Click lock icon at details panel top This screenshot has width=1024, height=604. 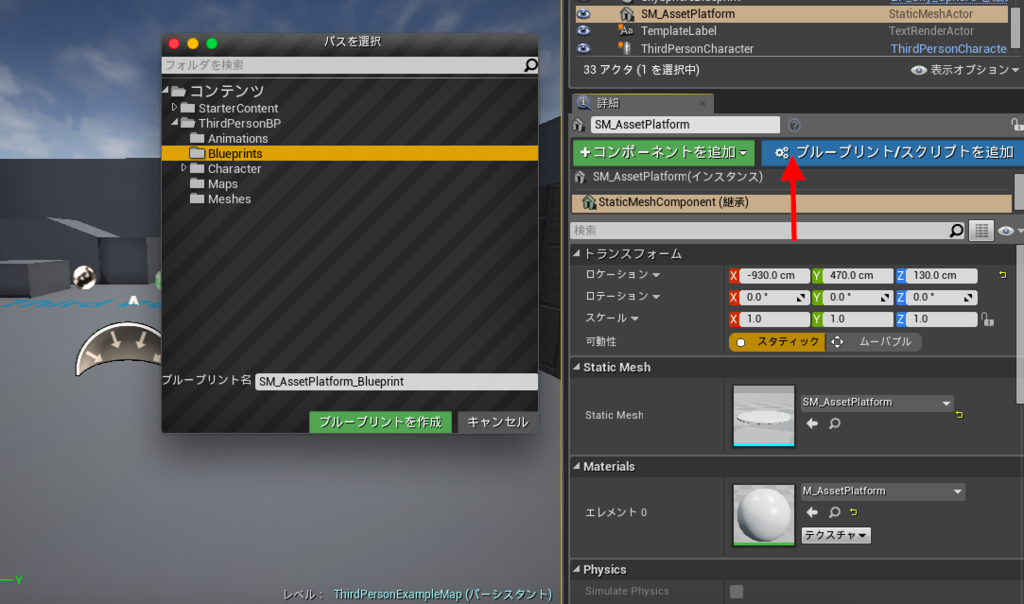pos(1016,124)
